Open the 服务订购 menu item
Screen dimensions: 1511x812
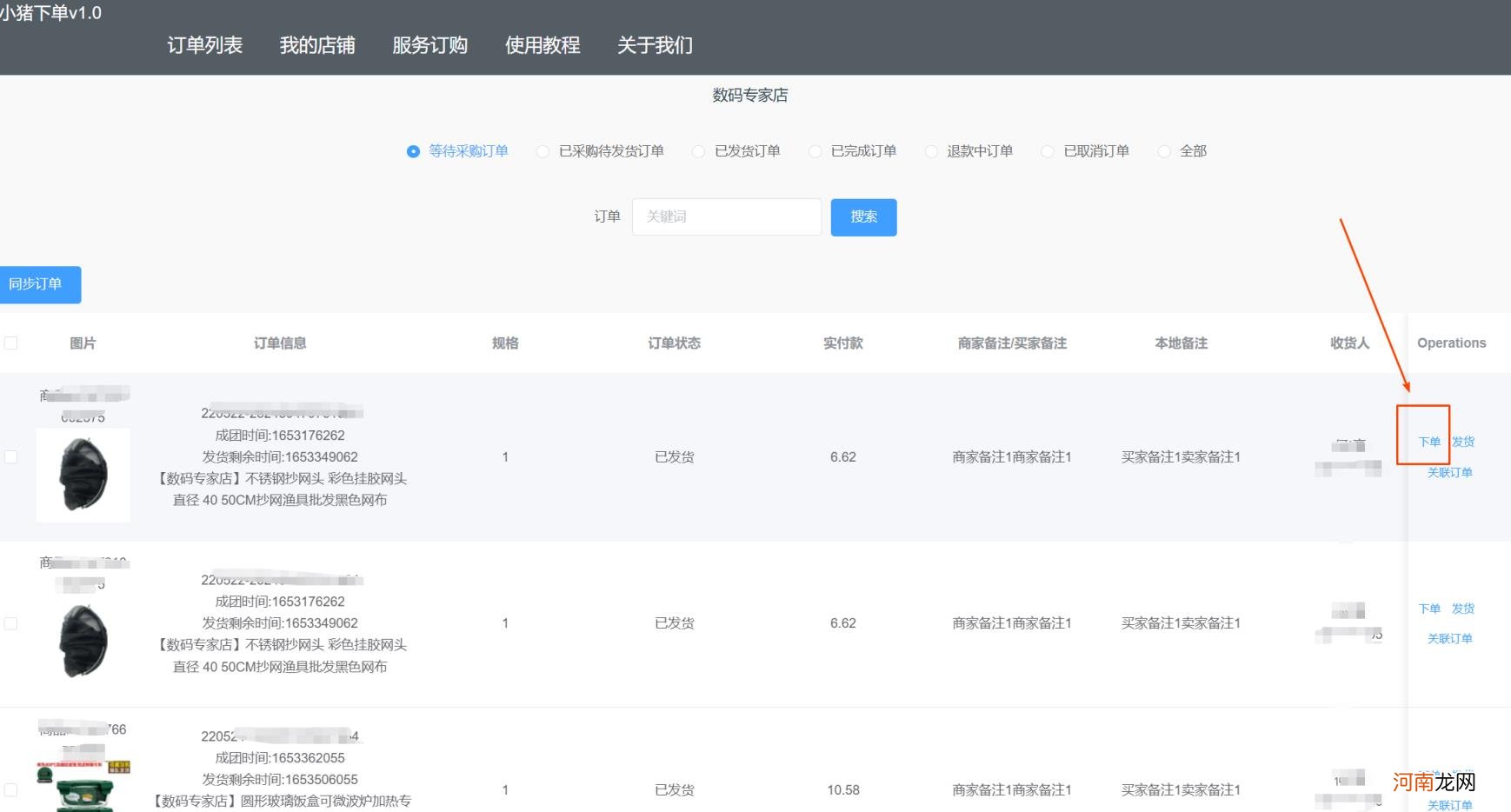click(429, 45)
